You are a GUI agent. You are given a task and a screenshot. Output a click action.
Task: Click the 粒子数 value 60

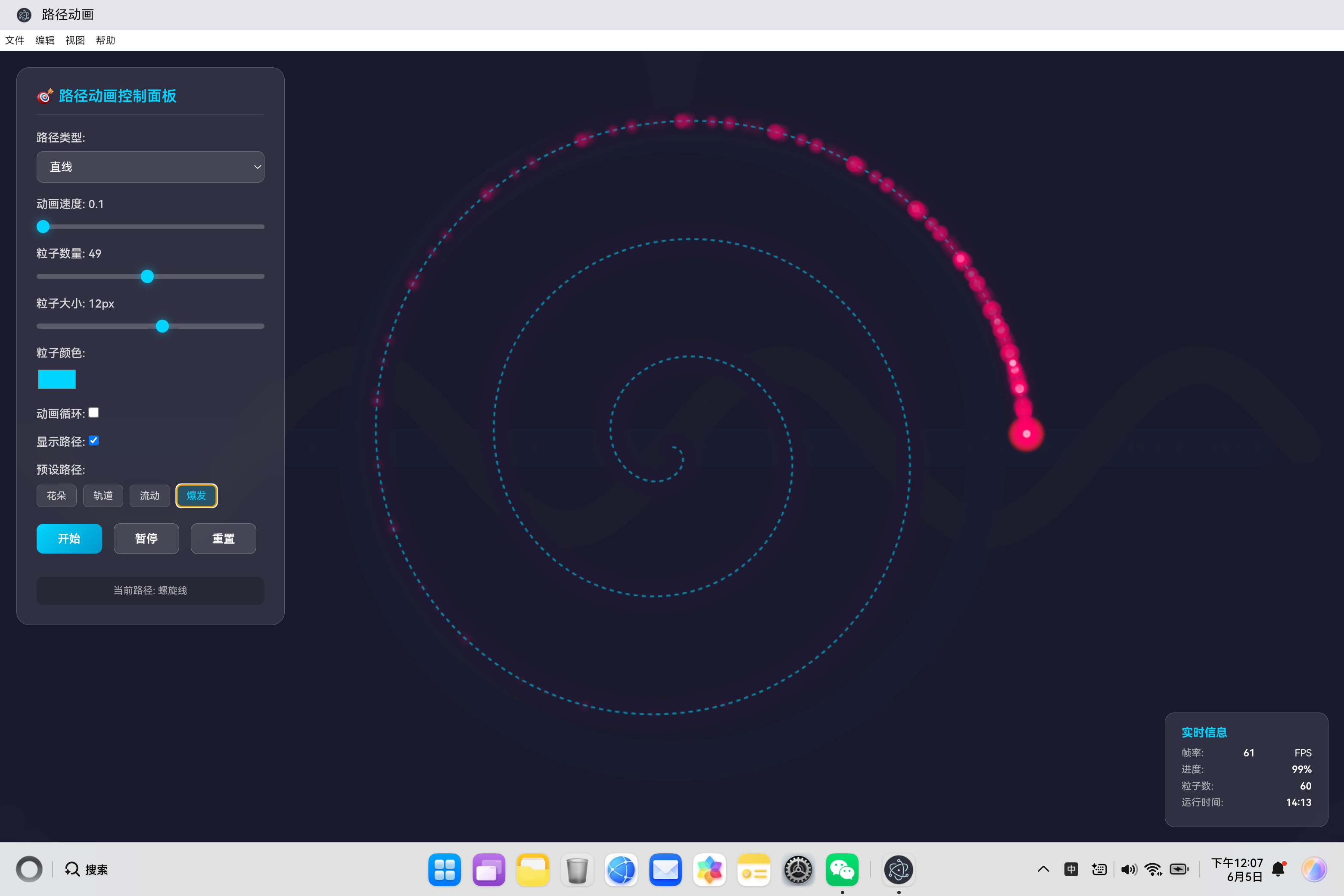1306,786
